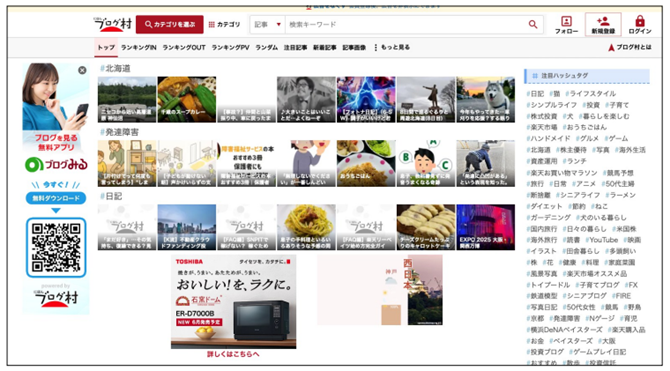Open the 記事 search type dropdown
The image size is (670, 371).
(x=267, y=25)
